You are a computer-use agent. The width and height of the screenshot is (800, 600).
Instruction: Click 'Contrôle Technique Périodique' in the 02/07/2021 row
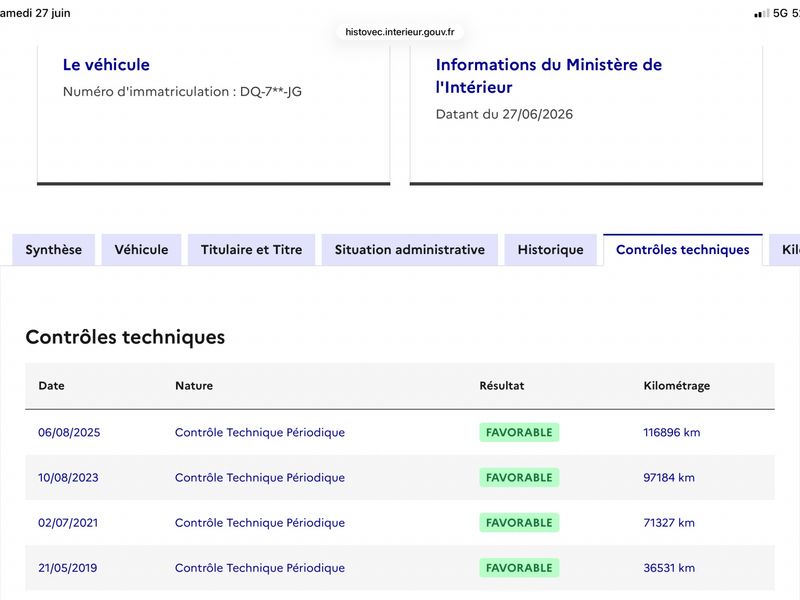(260, 523)
